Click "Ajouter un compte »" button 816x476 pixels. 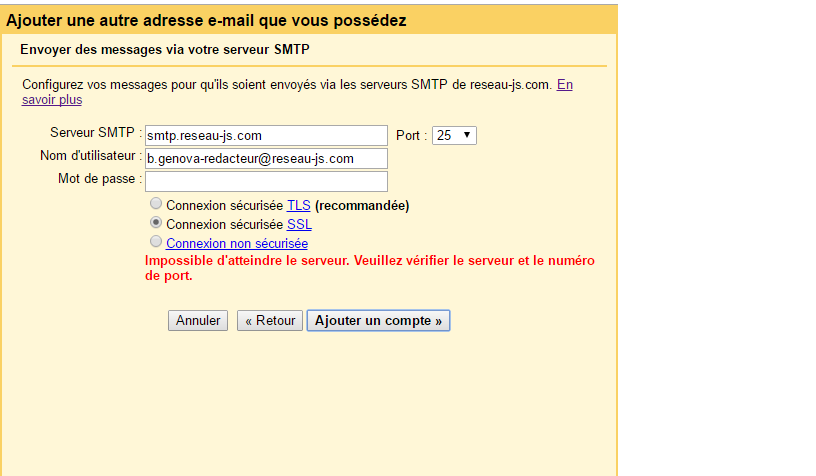378,321
